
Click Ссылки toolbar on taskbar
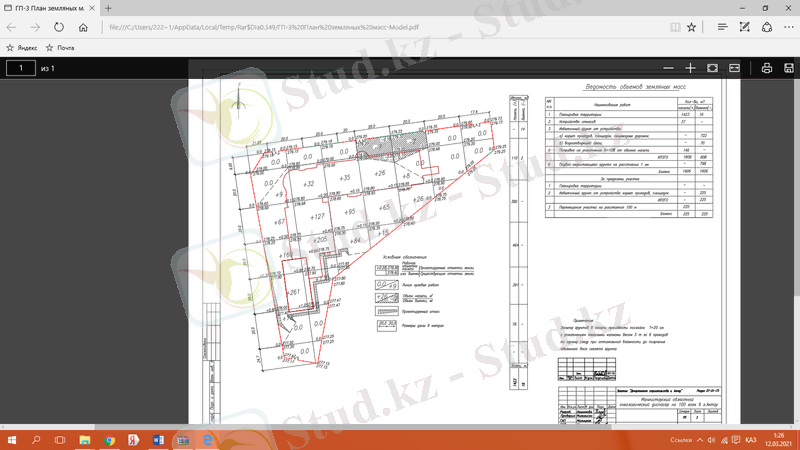coord(681,440)
